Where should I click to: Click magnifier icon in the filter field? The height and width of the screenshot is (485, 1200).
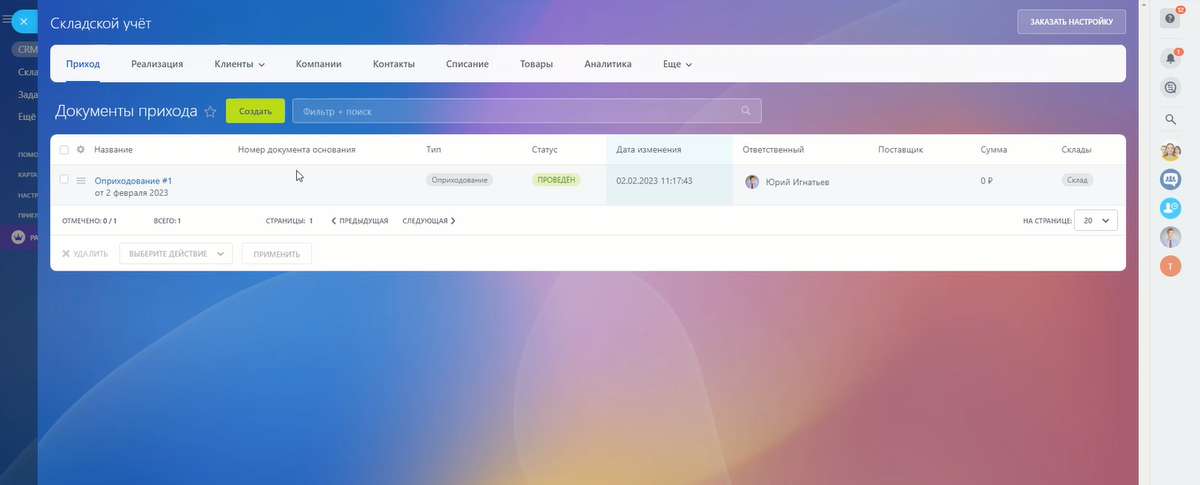click(x=746, y=111)
